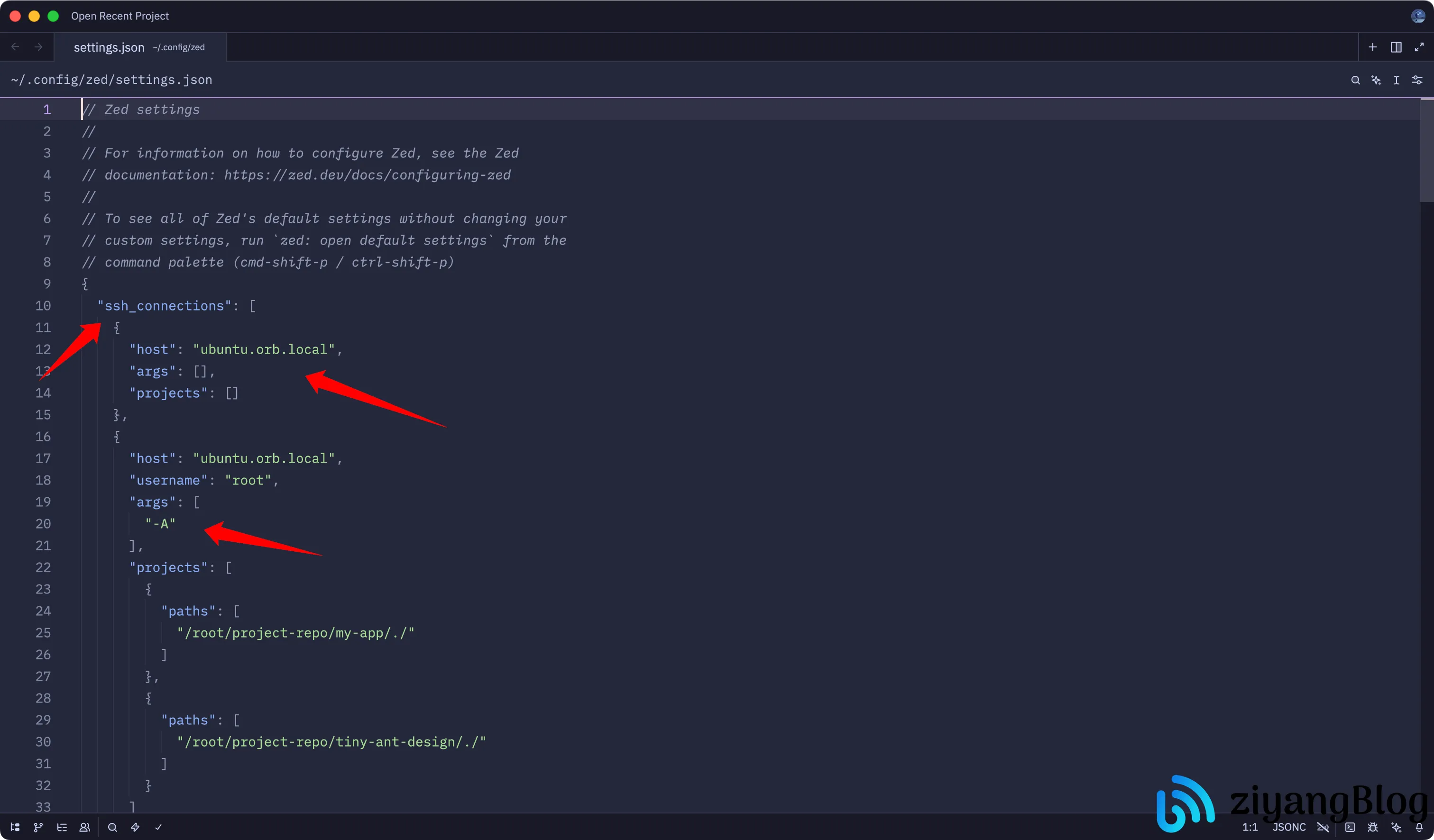This screenshot has height=840, width=1434.
Task: Open the Git branch panel icon
Action: [x=38, y=827]
